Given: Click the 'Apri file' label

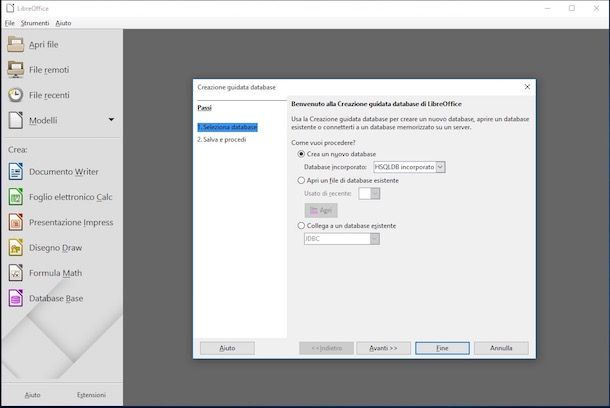Looking at the screenshot, I should point(44,45).
